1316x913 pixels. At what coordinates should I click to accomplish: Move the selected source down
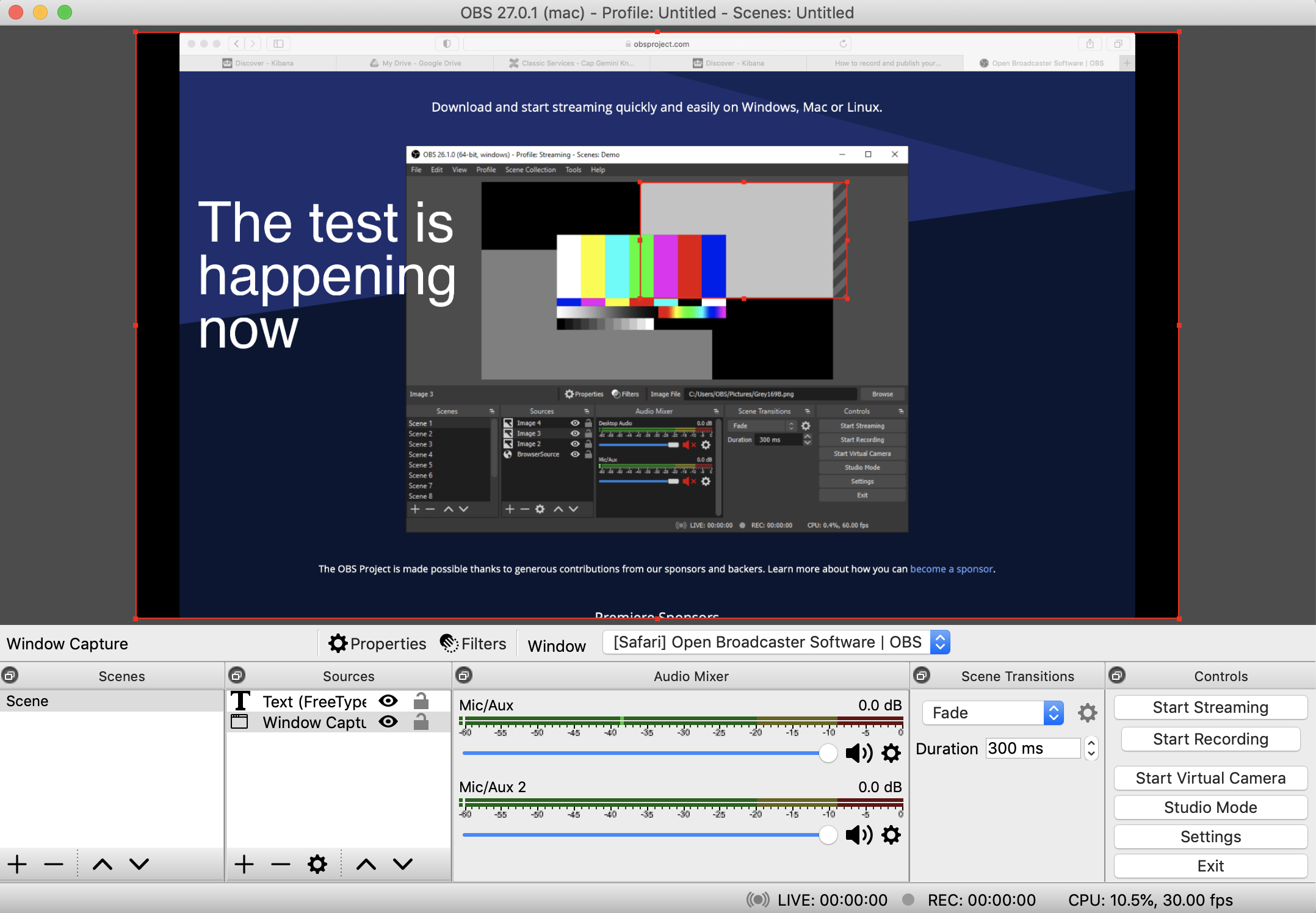[403, 864]
